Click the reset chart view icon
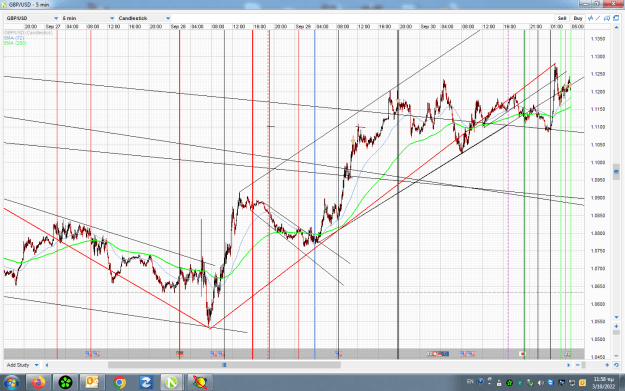Screen dimensions: 625x391 [x=616, y=365]
